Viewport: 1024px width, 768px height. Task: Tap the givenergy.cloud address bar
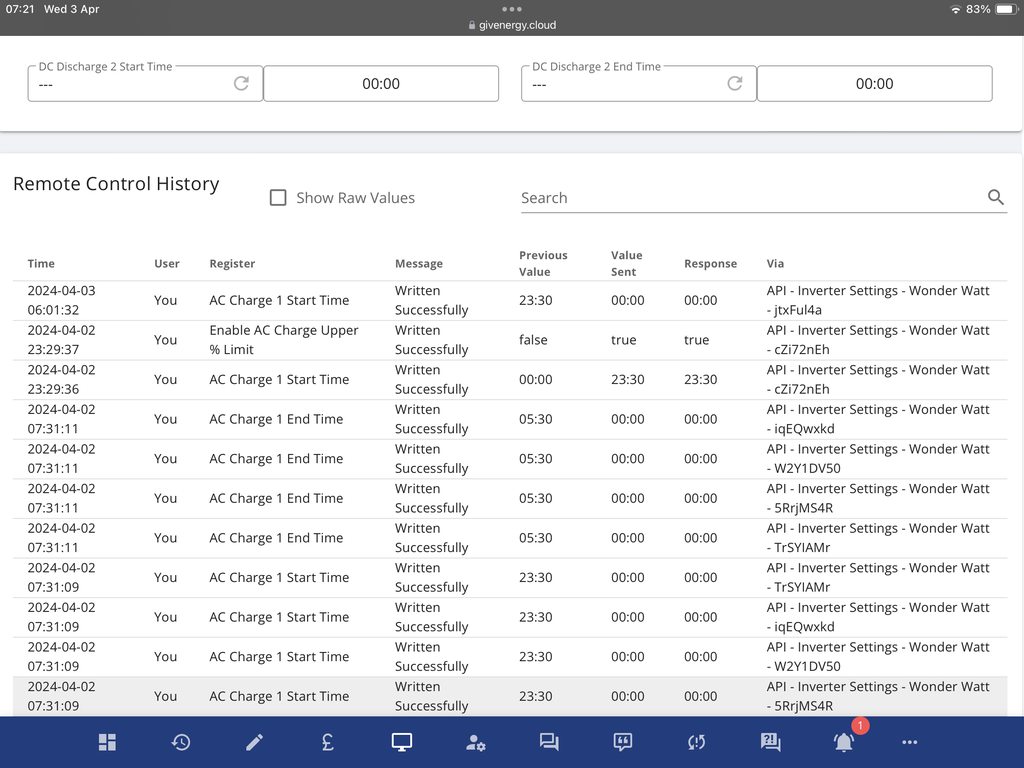(512, 25)
